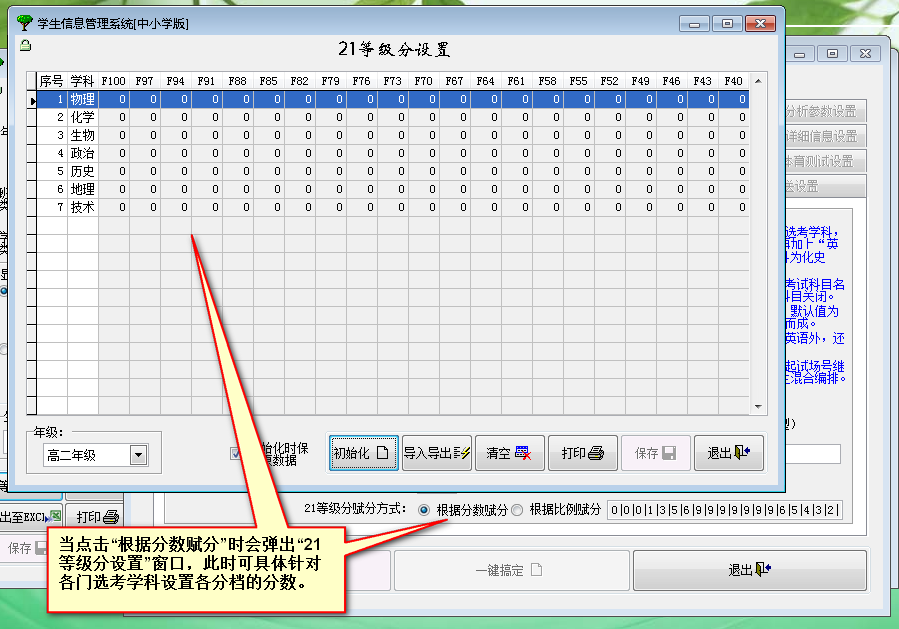Click the small lock icon at top-left
The height and width of the screenshot is (629, 899).
[26, 46]
